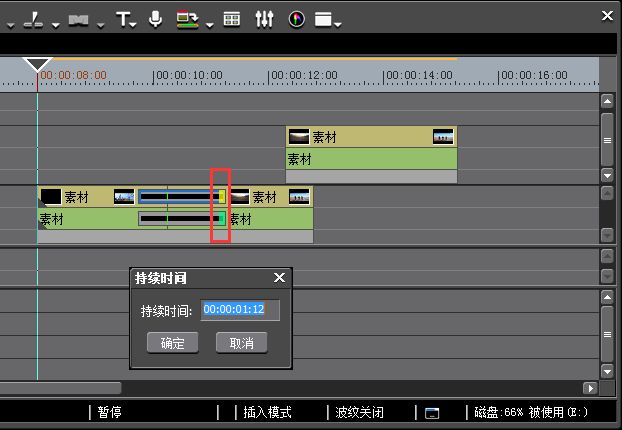622x430 pixels.
Task: Click the duration timecode input field
Action: coord(240,310)
